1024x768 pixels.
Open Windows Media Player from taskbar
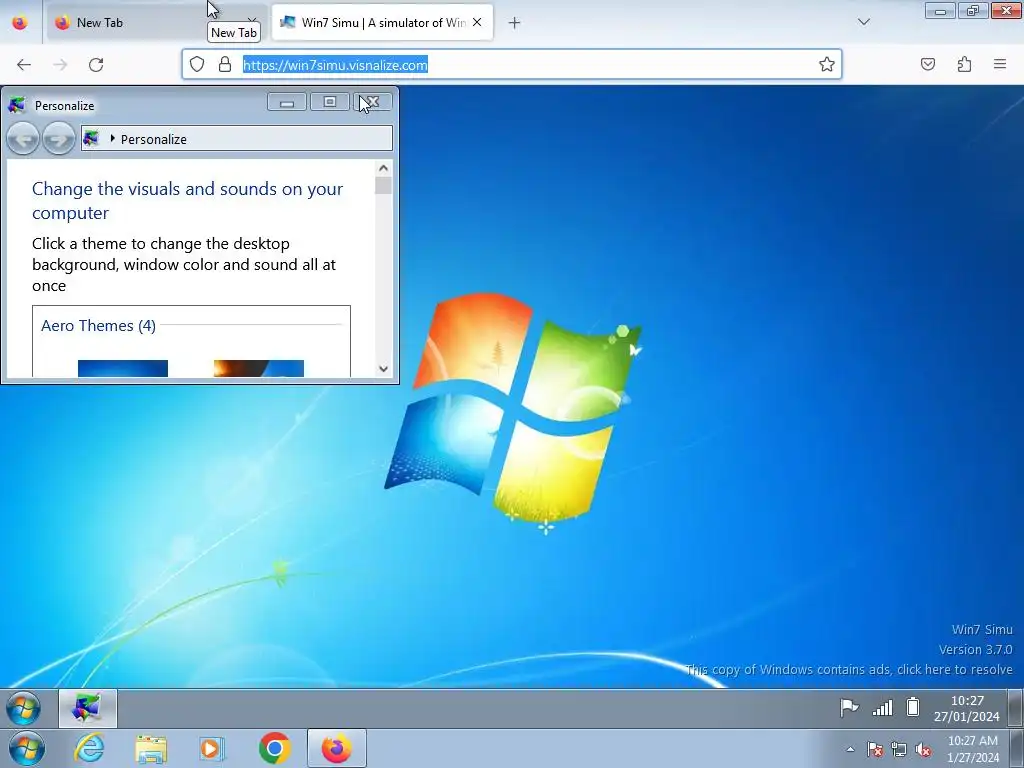tap(212, 748)
